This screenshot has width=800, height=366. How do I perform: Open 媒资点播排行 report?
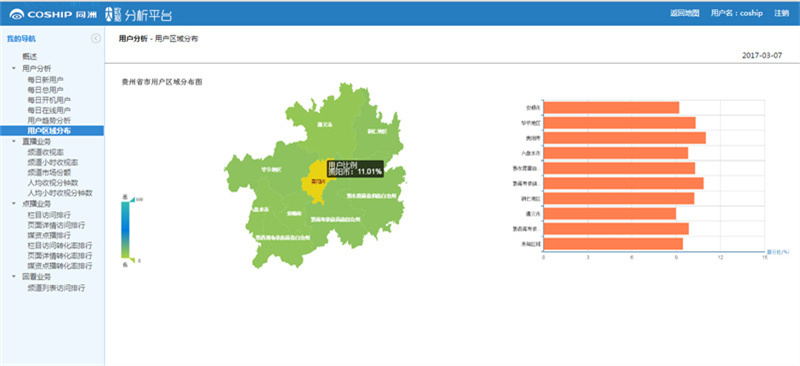coord(49,235)
